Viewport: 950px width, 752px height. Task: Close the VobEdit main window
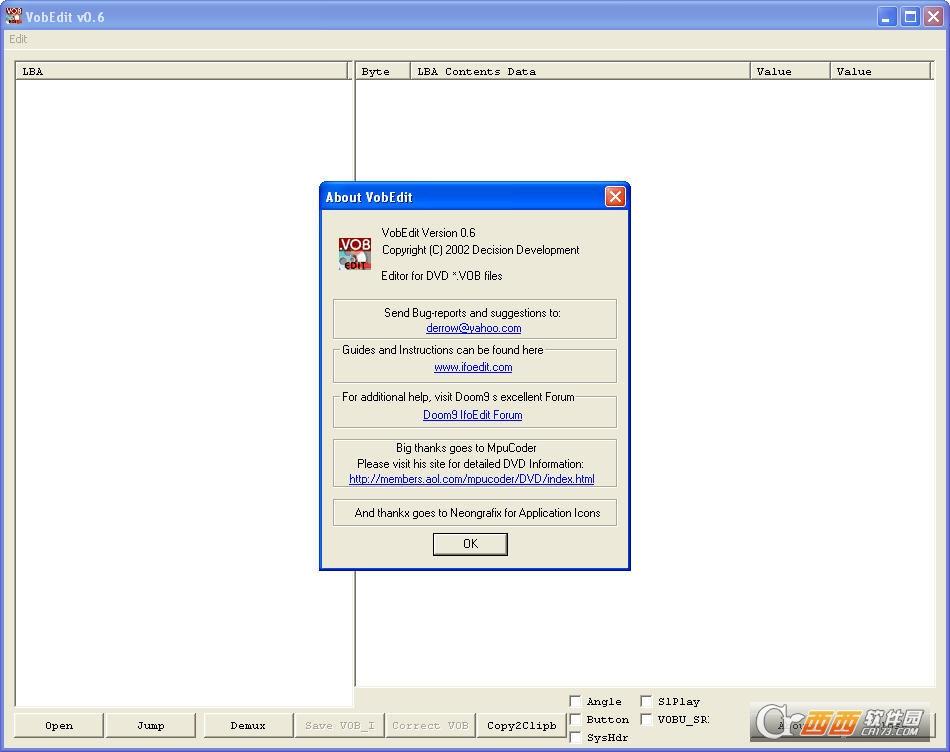[x=933, y=16]
